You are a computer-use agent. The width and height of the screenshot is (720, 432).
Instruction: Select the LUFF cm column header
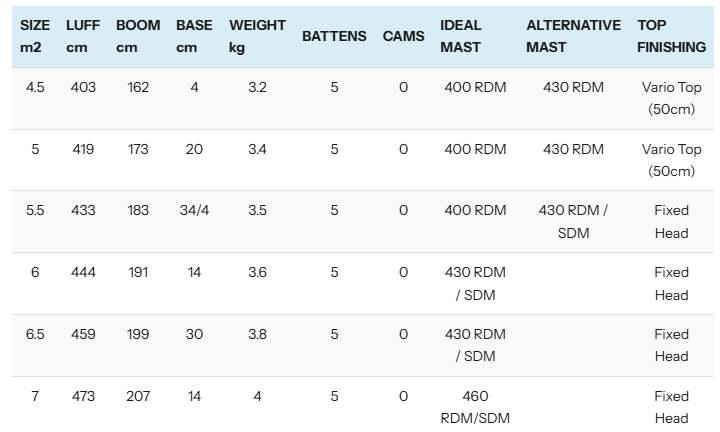click(83, 36)
